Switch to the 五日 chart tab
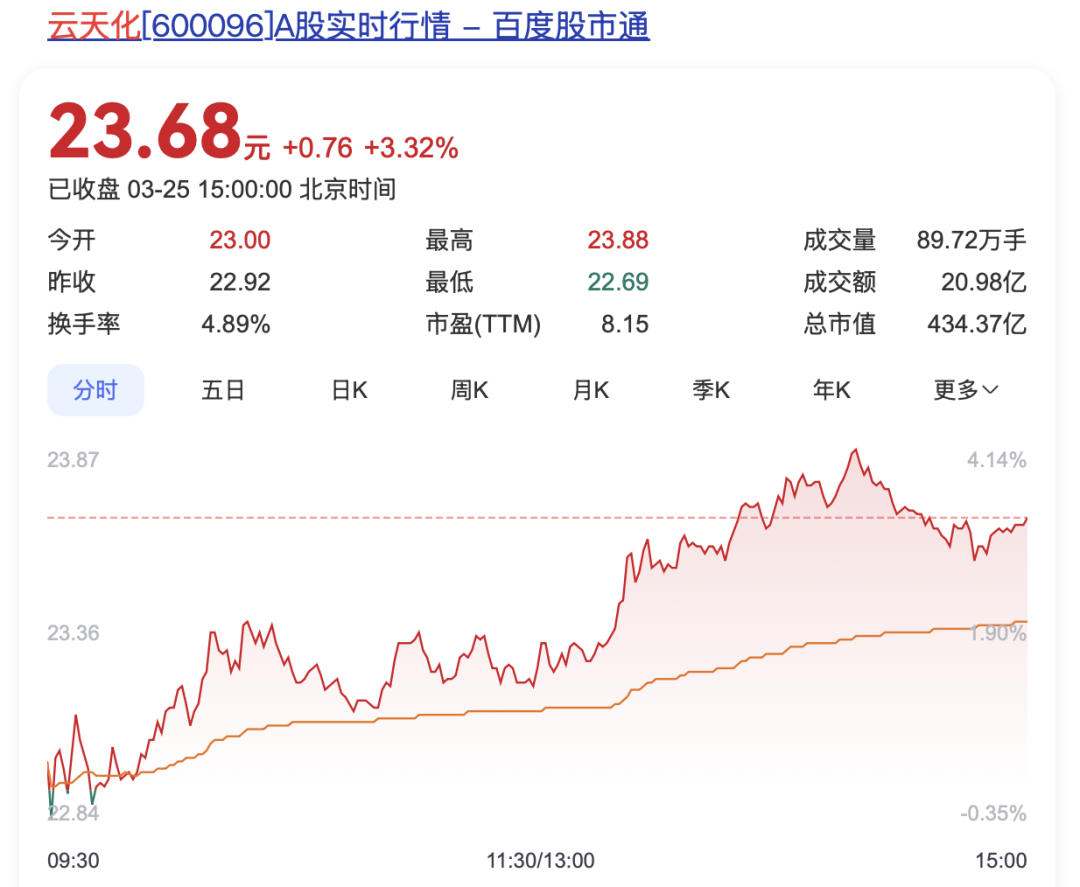Viewport: 1080px width, 887px height. [223, 390]
